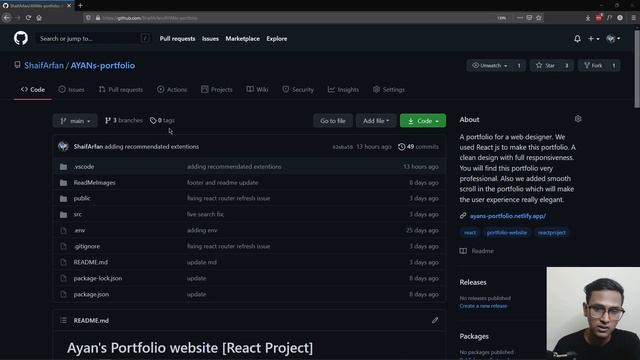Switch to the Issues repo tab
Viewport: 640px width, 360px height.
71,89
